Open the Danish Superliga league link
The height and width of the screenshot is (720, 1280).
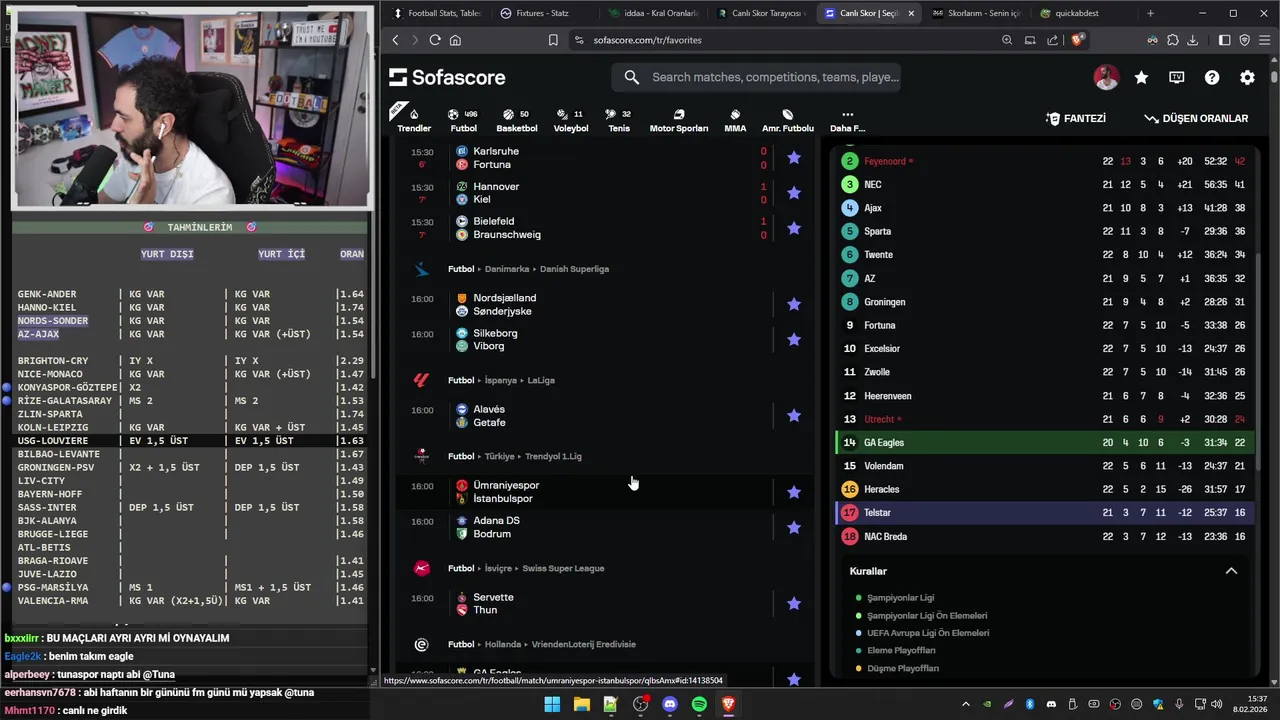click(x=574, y=269)
